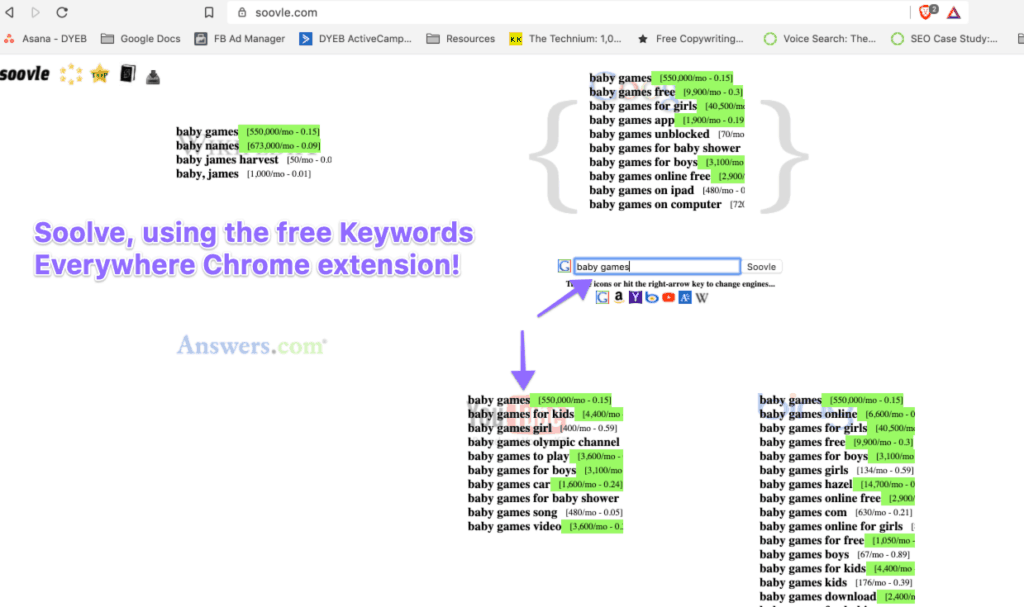Open Asana - DYEB bookmark
1024x607 pixels.
click(45, 39)
